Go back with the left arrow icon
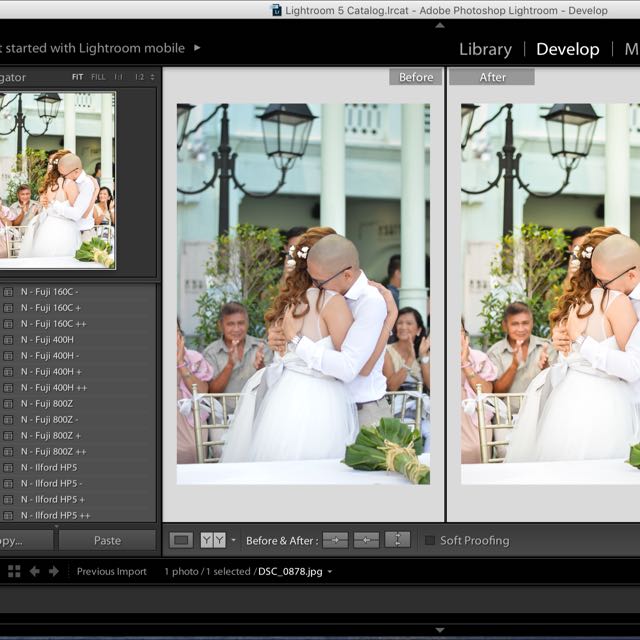Image resolution: width=640 pixels, height=640 pixels. [34, 571]
